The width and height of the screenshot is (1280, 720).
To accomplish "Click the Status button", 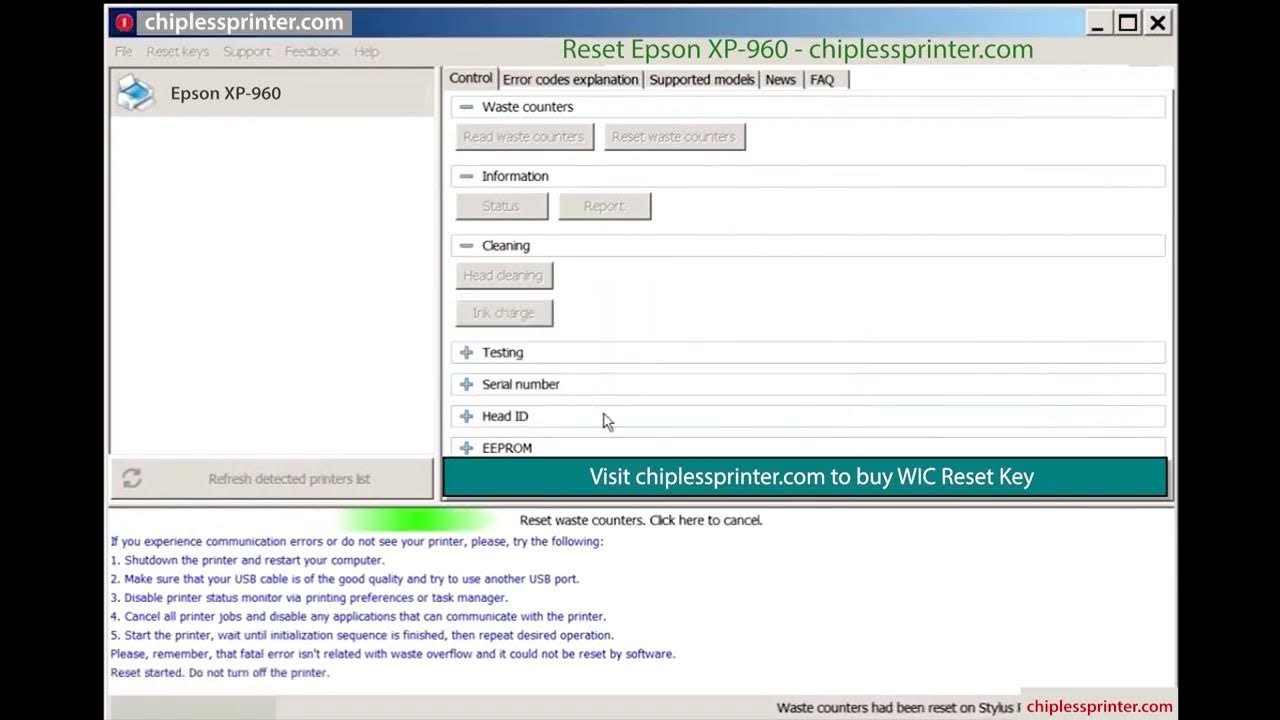I will (501, 206).
